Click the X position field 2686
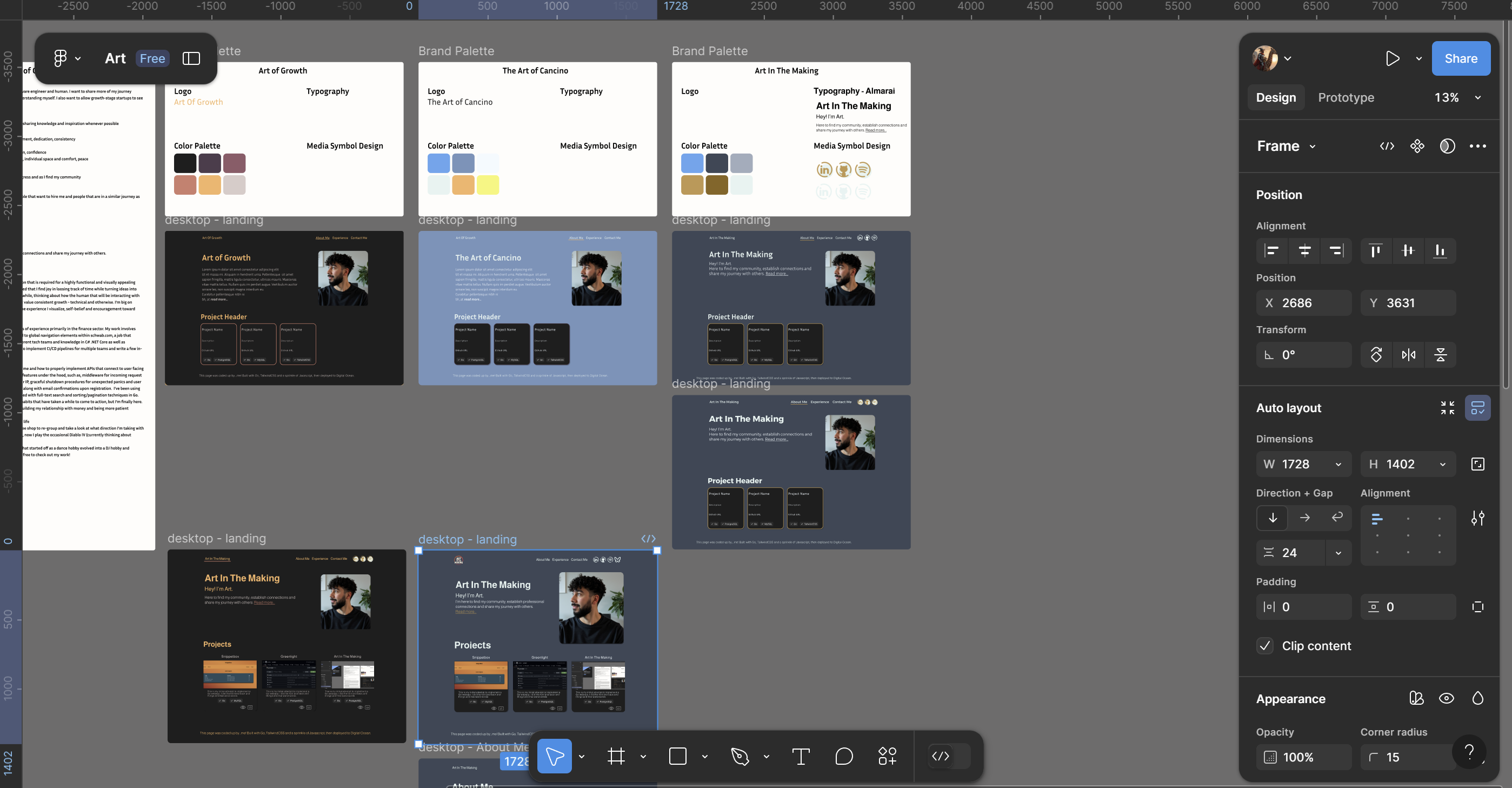Screen dimensions: 1512x788 pos(1304,303)
